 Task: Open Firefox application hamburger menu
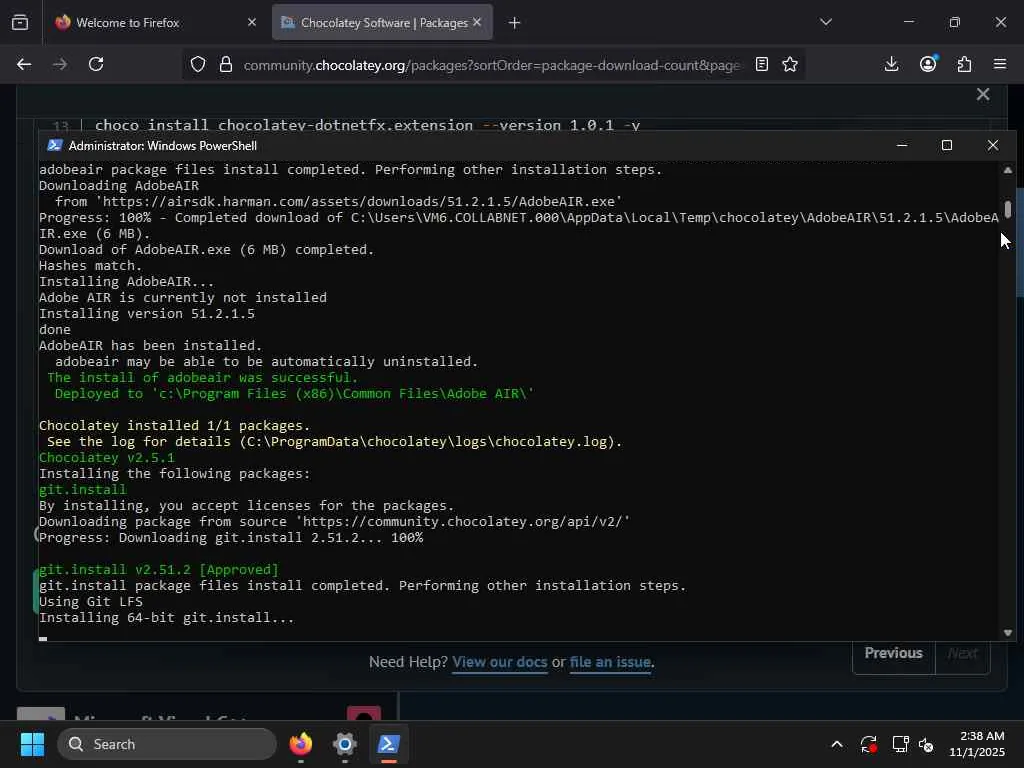click(x=1000, y=64)
